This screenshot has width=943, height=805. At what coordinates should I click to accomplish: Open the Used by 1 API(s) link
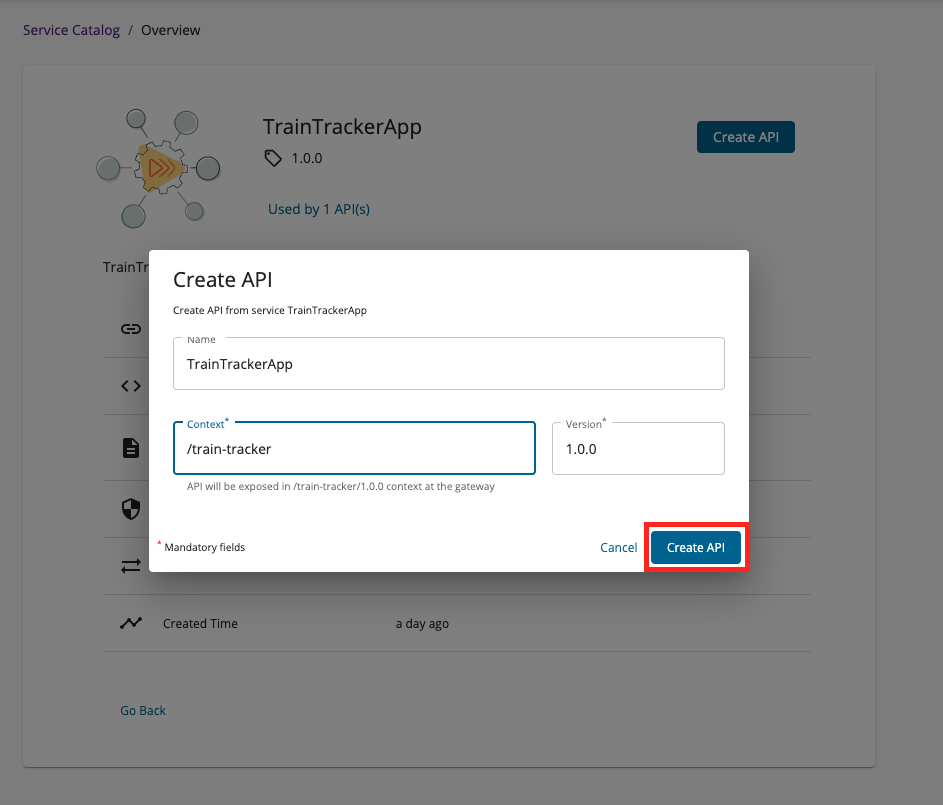[319, 209]
